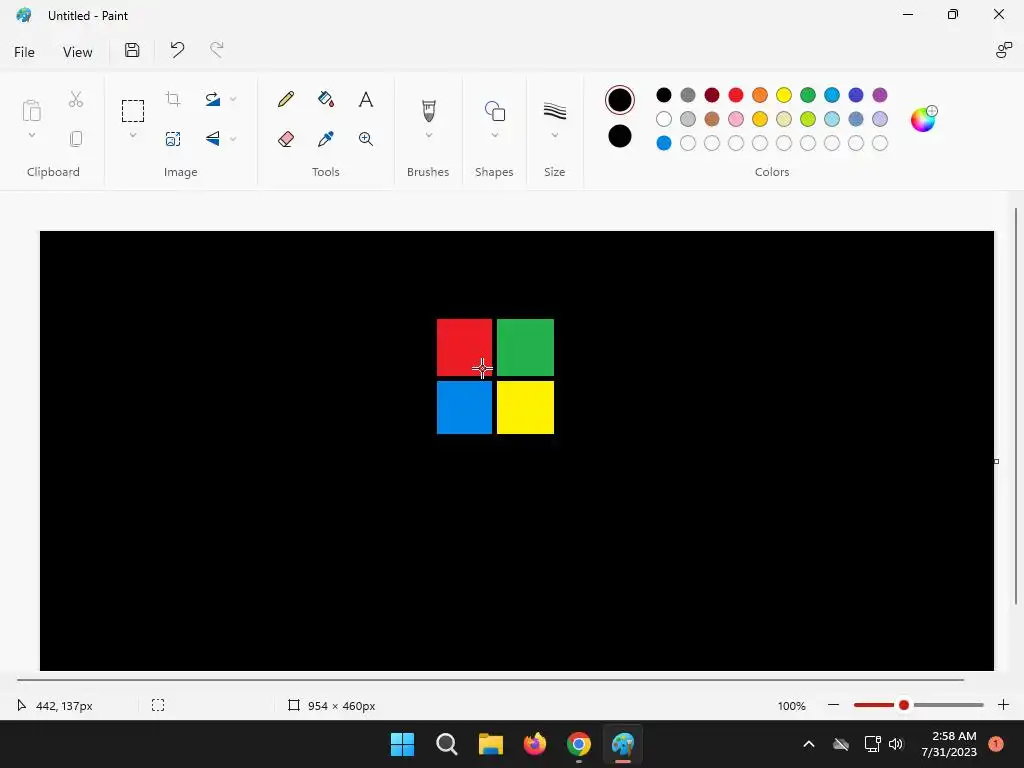Image resolution: width=1024 pixels, height=768 pixels.
Task: Open File Explorer from taskbar
Action: coord(490,744)
